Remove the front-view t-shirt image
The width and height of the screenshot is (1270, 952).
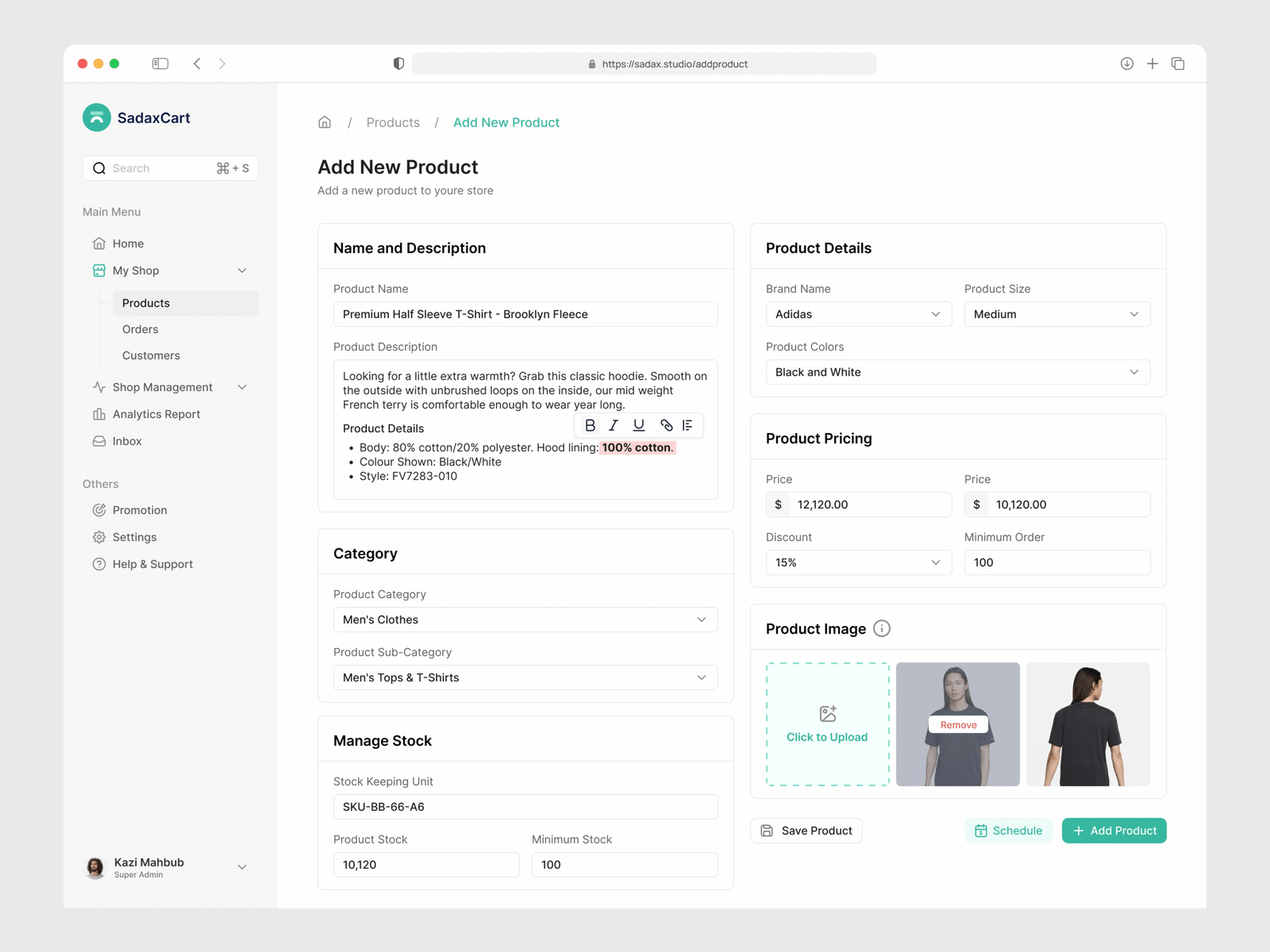click(x=958, y=724)
